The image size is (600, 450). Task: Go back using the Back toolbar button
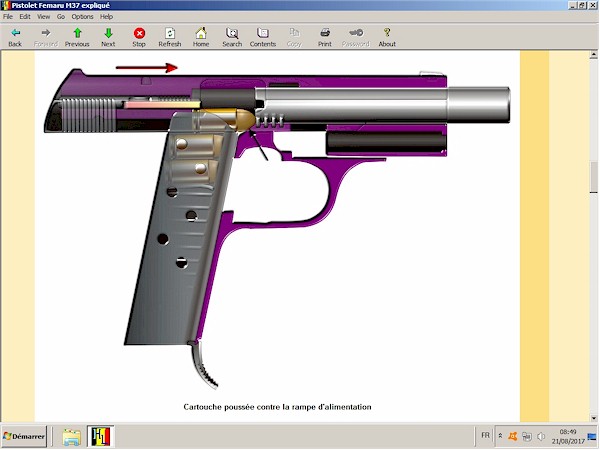[x=15, y=37]
